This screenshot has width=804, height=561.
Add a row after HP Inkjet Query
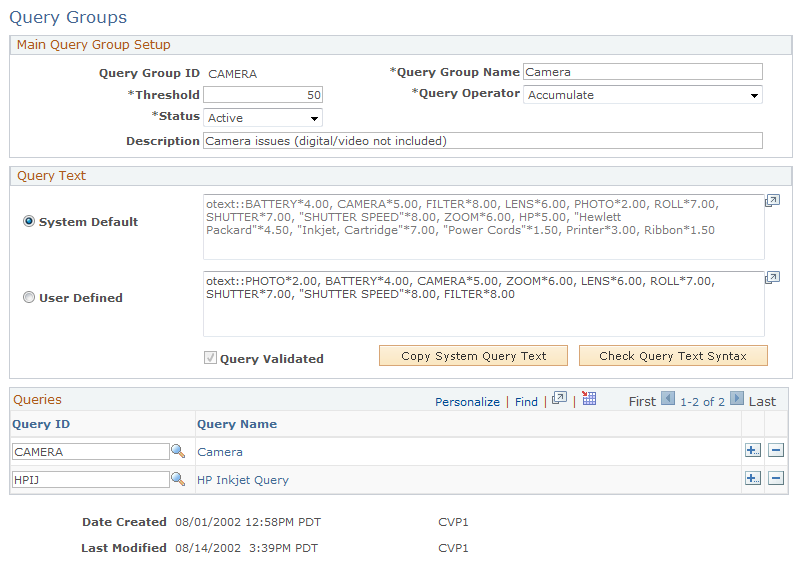(753, 478)
